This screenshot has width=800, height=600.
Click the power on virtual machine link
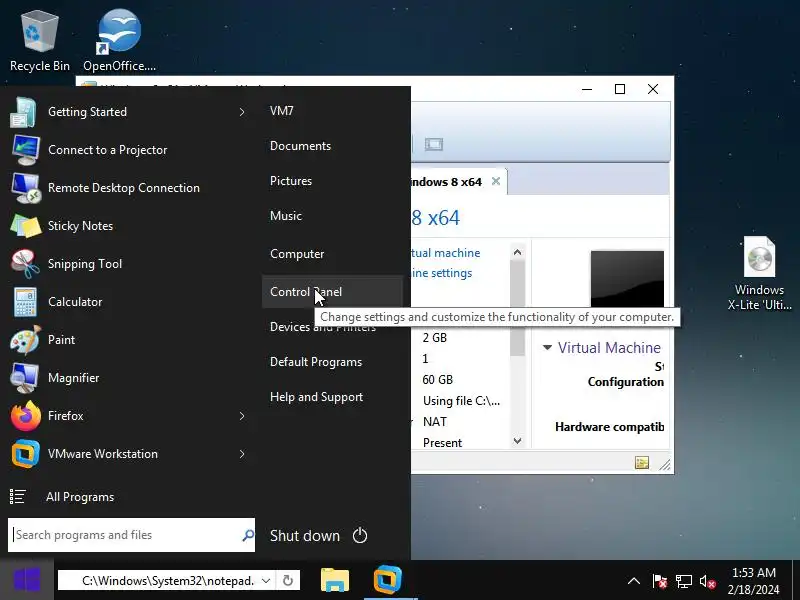click(x=445, y=253)
